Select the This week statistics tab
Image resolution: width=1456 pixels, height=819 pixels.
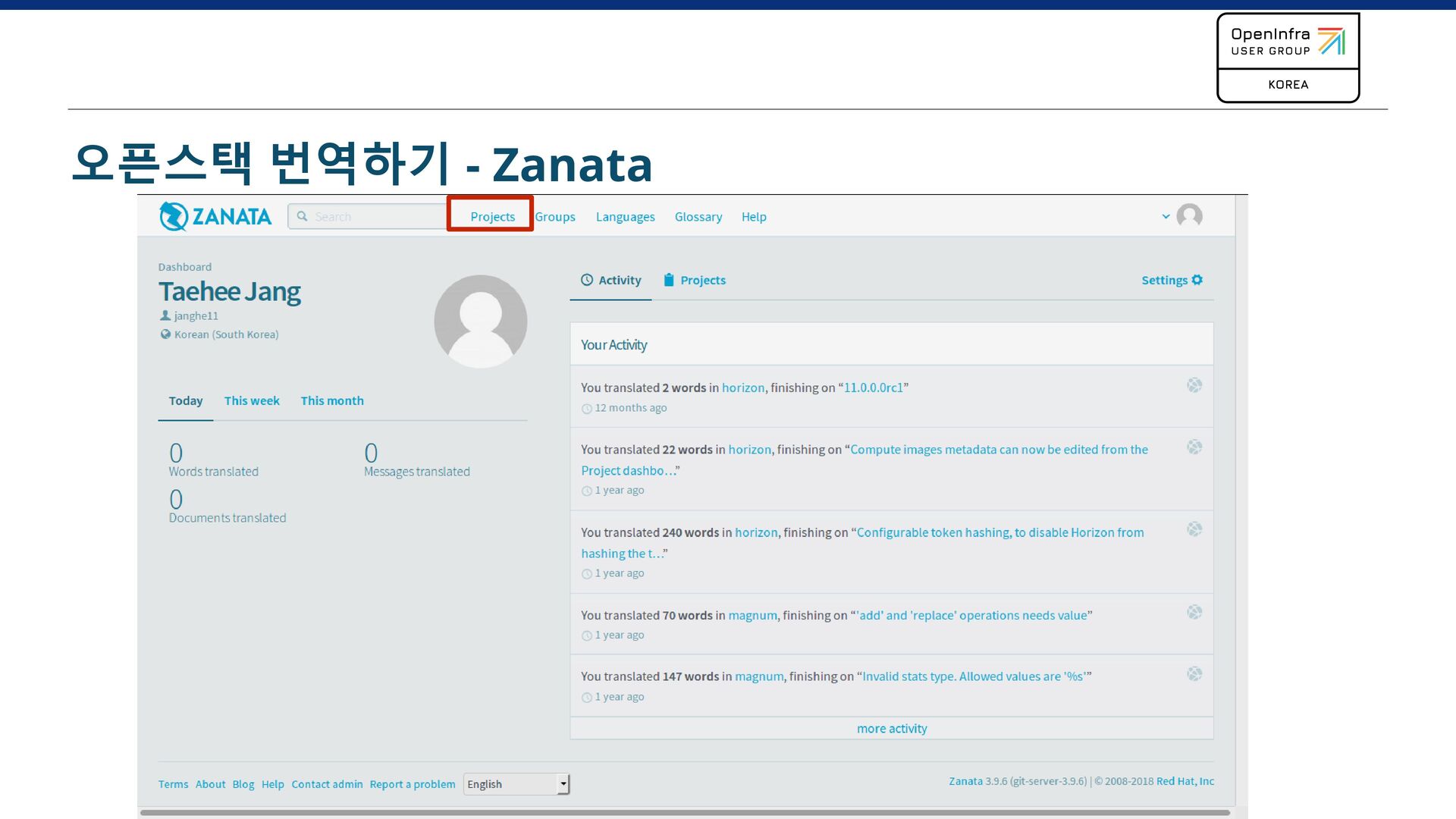(x=252, y=401)
